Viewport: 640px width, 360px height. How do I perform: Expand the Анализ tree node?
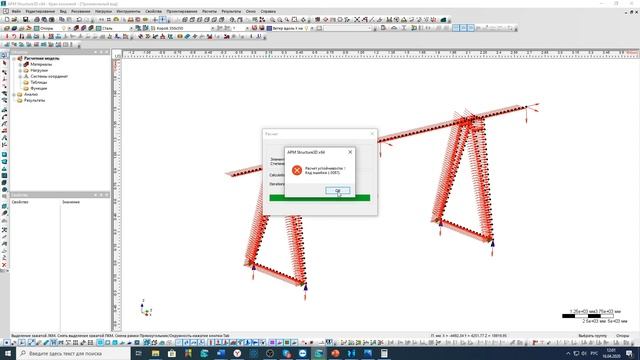tap(14, 94)
